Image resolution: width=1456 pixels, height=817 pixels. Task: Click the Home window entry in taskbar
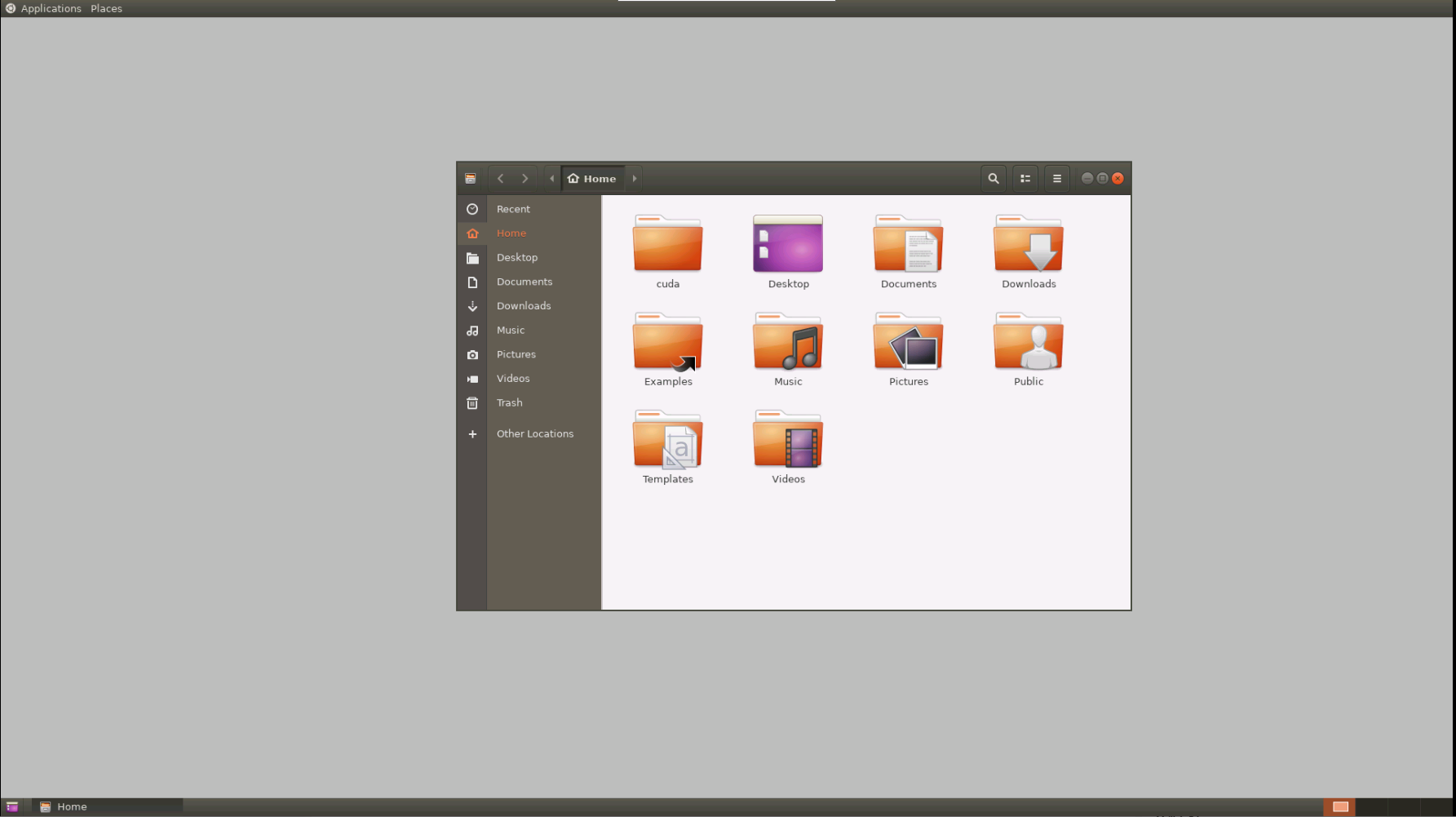pos(108,806)
